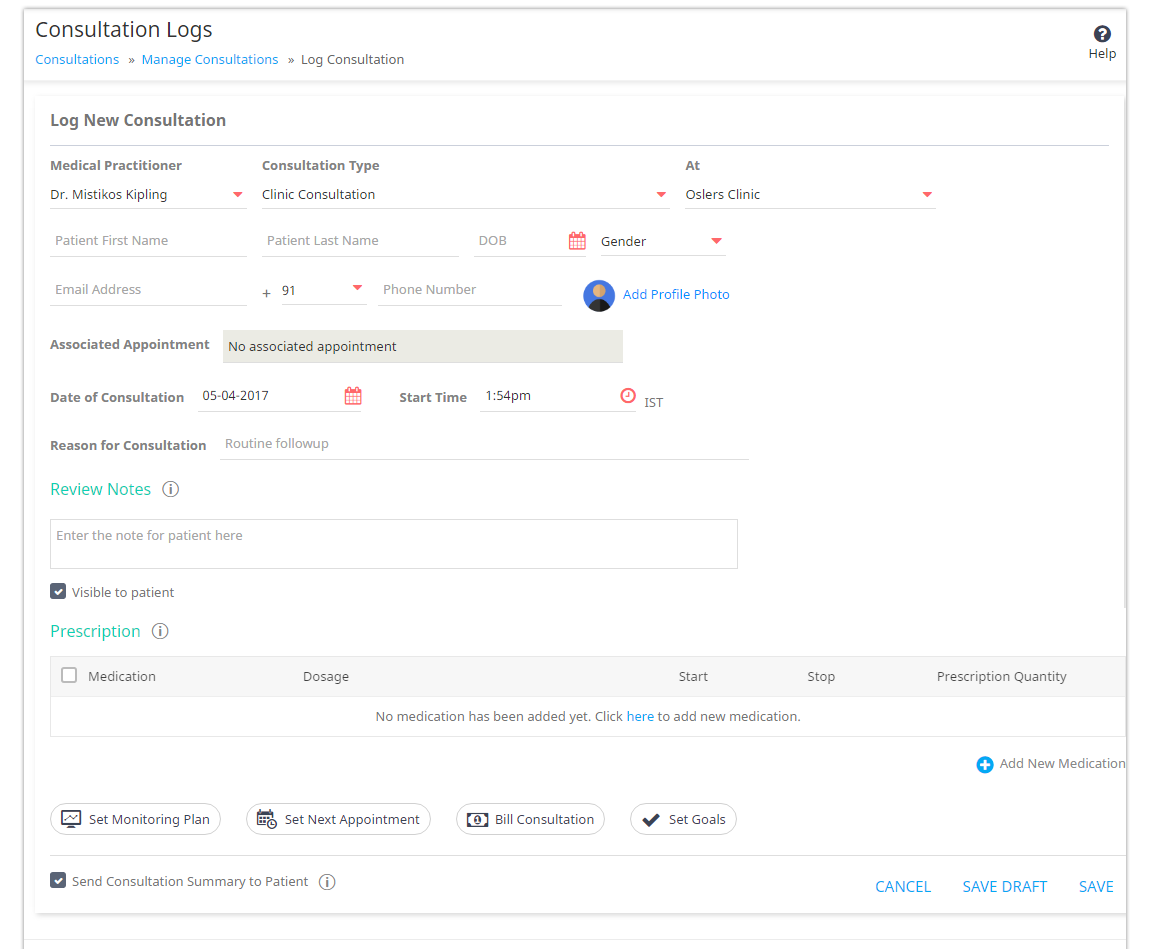Open Bill Consultation button
This screenshot has height=949, width=1149.
point(531,819)
